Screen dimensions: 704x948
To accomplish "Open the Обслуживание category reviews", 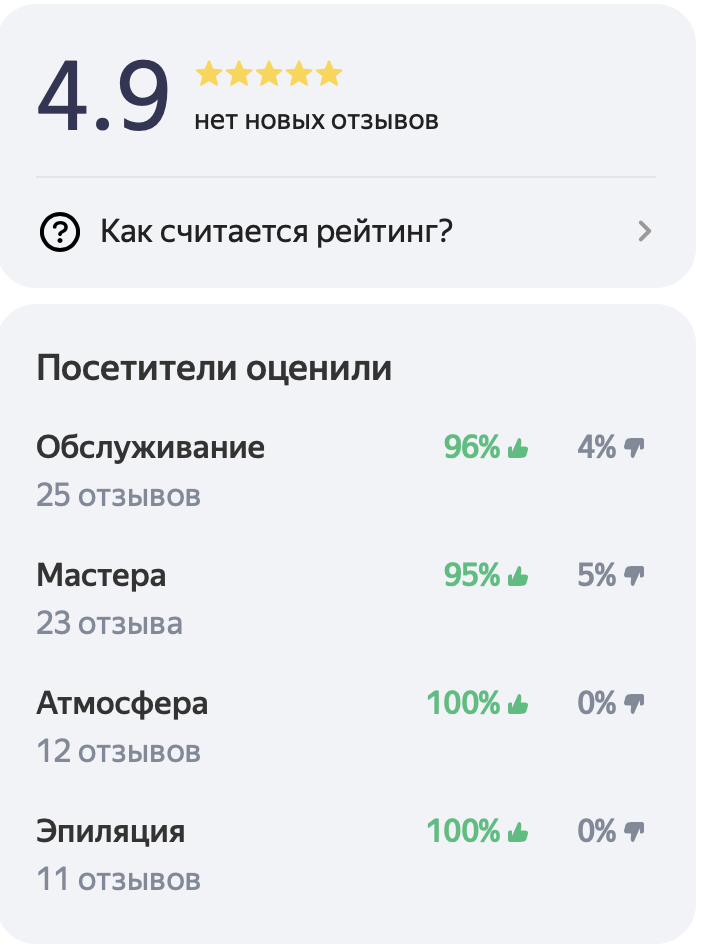I will [x=151, y=448].
